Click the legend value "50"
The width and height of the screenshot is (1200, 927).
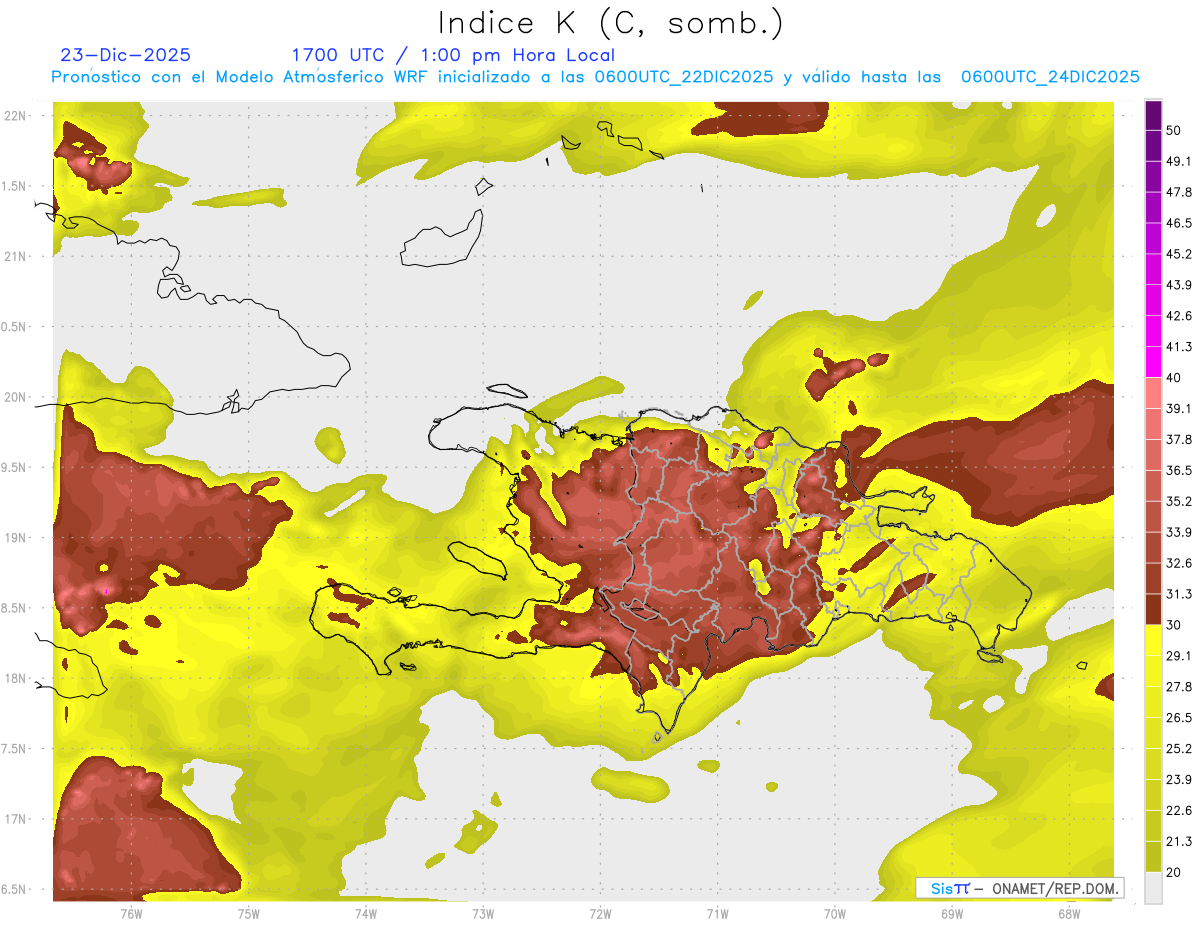pos(1175,130)
